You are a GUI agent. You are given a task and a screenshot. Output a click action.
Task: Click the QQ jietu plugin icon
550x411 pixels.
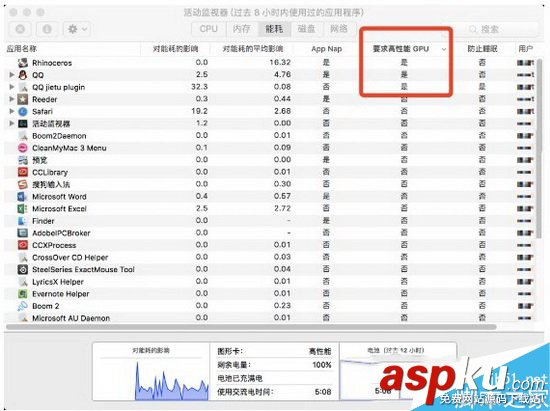[23, 87]
